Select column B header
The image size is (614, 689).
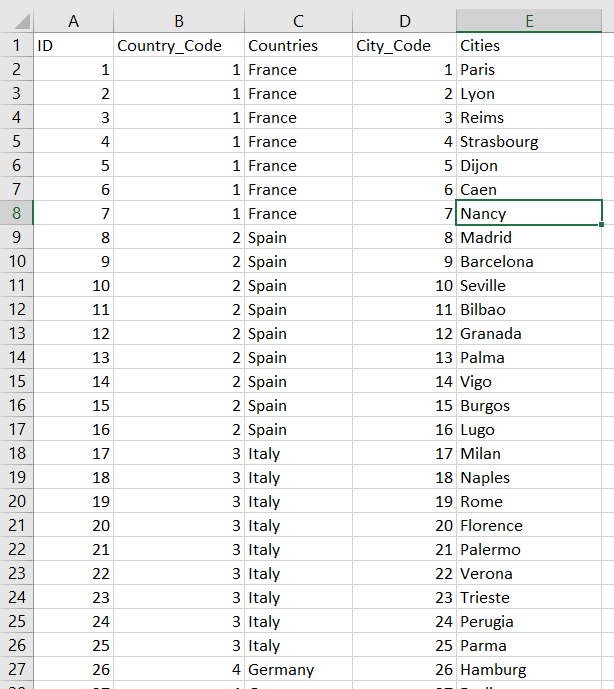(x=179, y=21)
